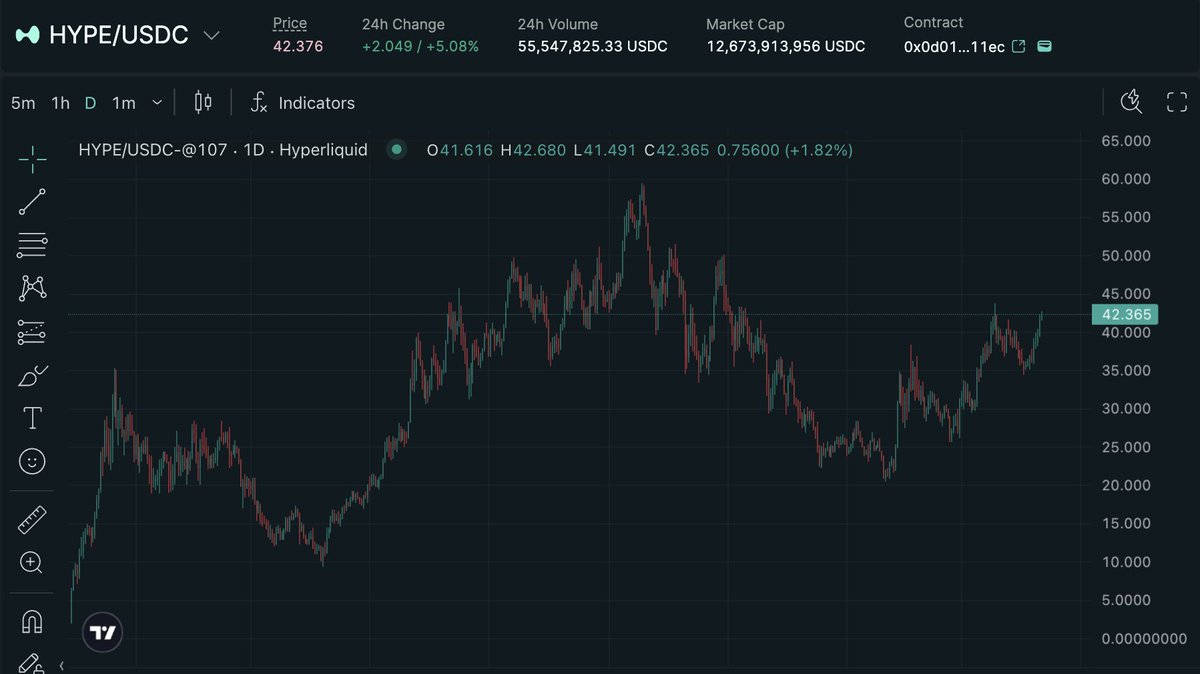The image size is (1200, 674).
Task: Click the current price label 42.365
Action: point(1126,314)
